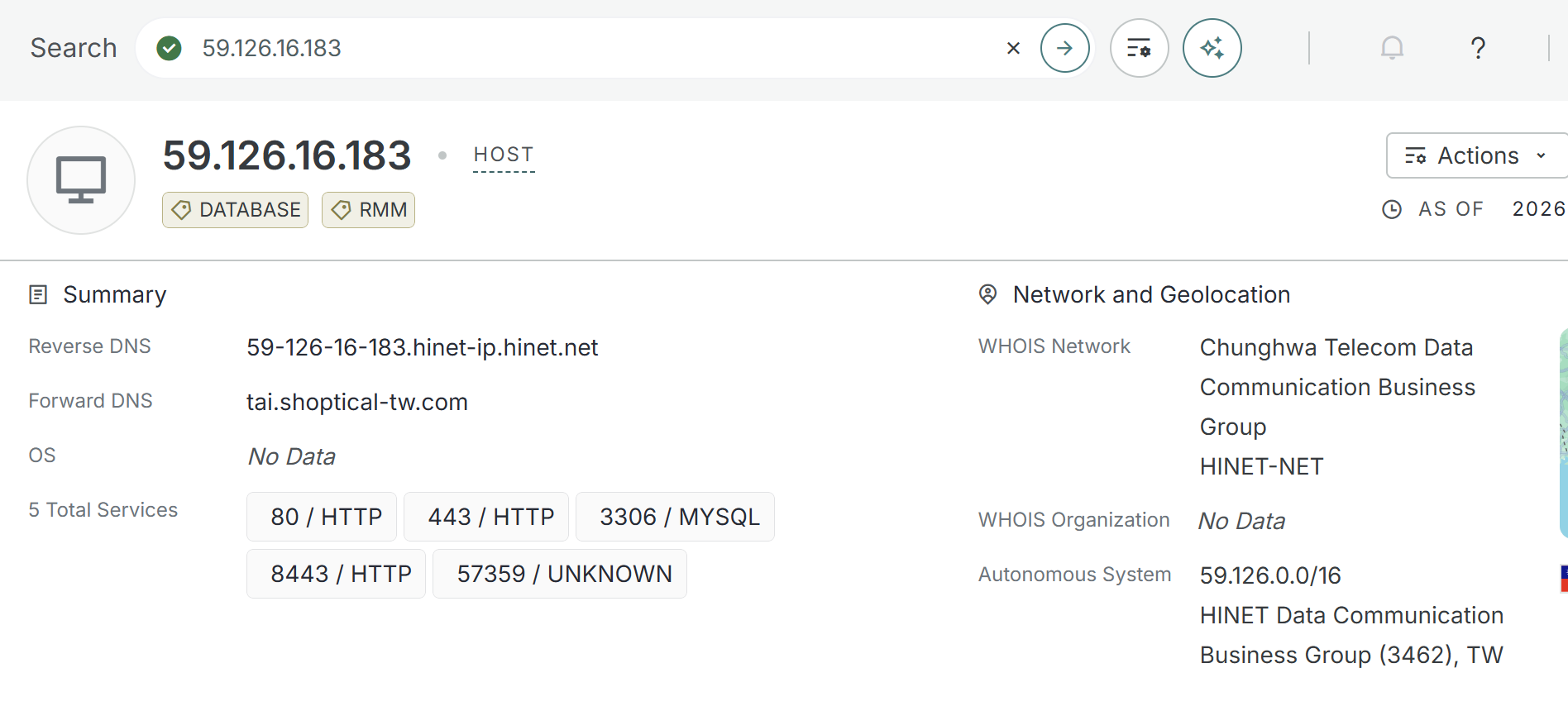
Task: Open the help question mark icon
Action: click(x=1478, y=48)
